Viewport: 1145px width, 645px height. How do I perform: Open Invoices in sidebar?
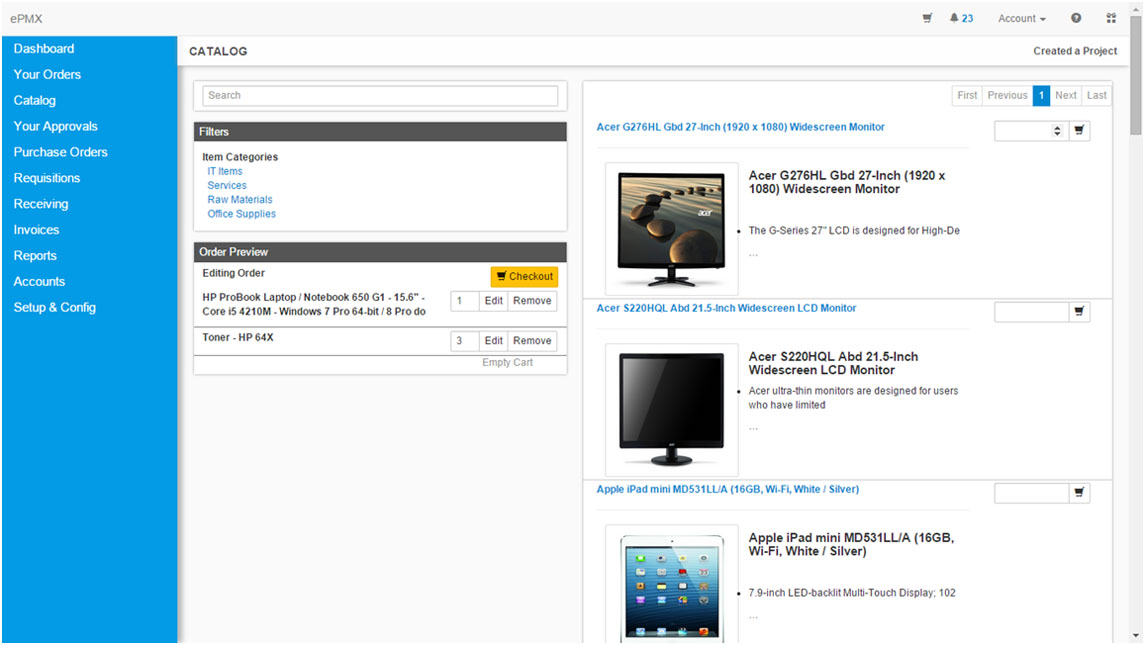(36, 230)
